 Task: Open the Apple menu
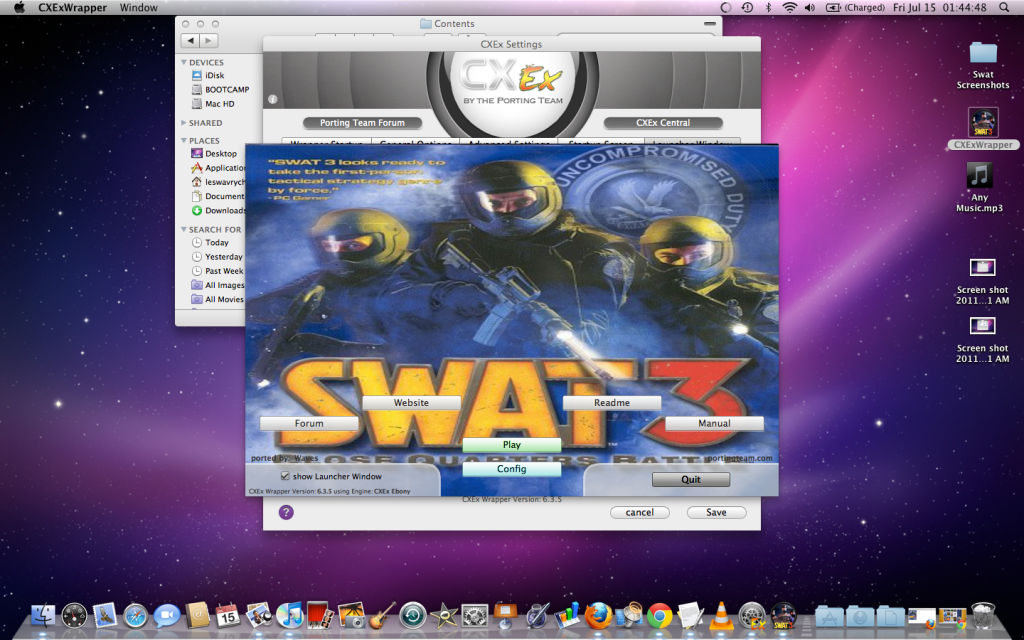pyautogui.click(x=19, y=8)
